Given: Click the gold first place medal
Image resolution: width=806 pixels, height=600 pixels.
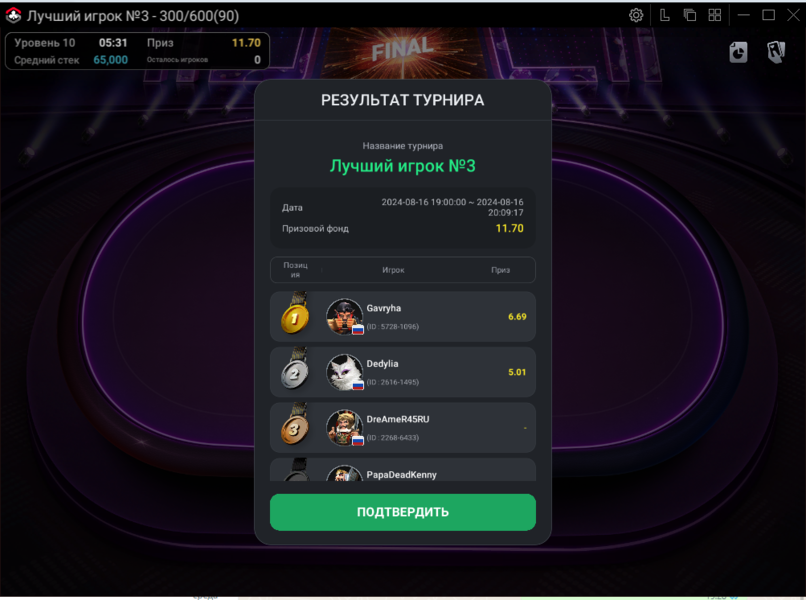Looking at the screenshot, I should [x=295, y=313].
